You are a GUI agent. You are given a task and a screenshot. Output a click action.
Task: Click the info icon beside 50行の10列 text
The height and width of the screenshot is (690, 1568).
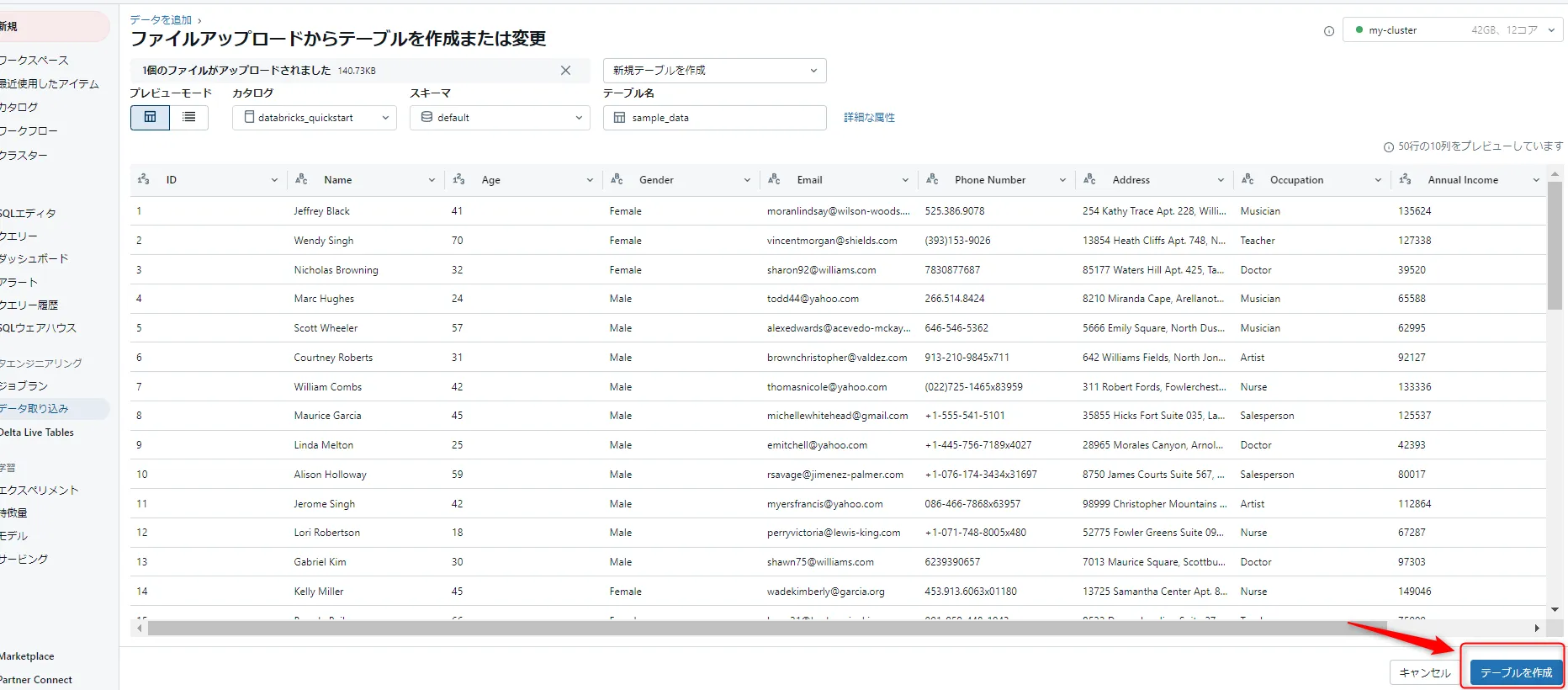[1389, 147]
